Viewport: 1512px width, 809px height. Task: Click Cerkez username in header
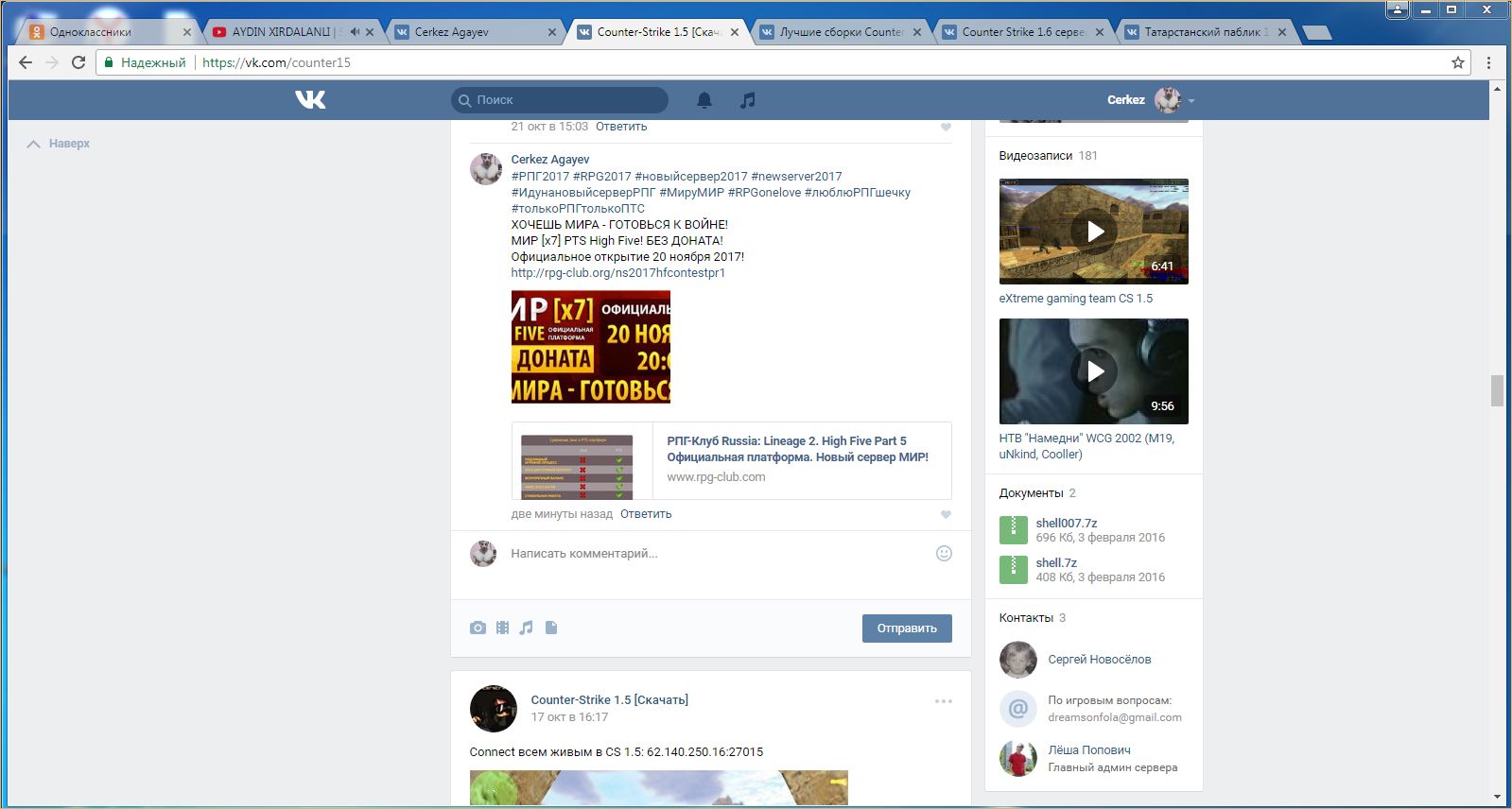click(1126, 100)
